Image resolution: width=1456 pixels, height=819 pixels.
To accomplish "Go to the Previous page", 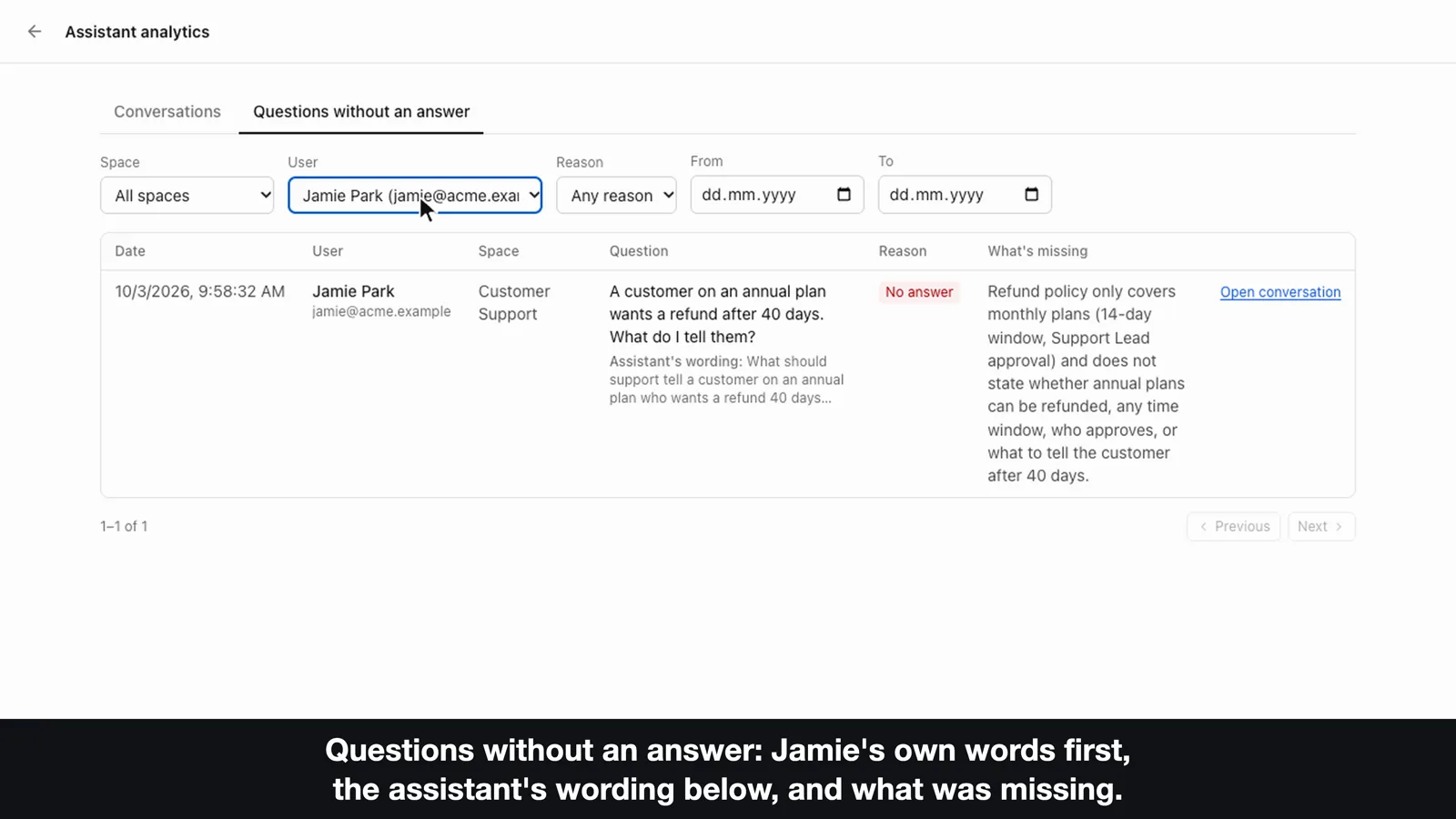I will pos(1234,527).
